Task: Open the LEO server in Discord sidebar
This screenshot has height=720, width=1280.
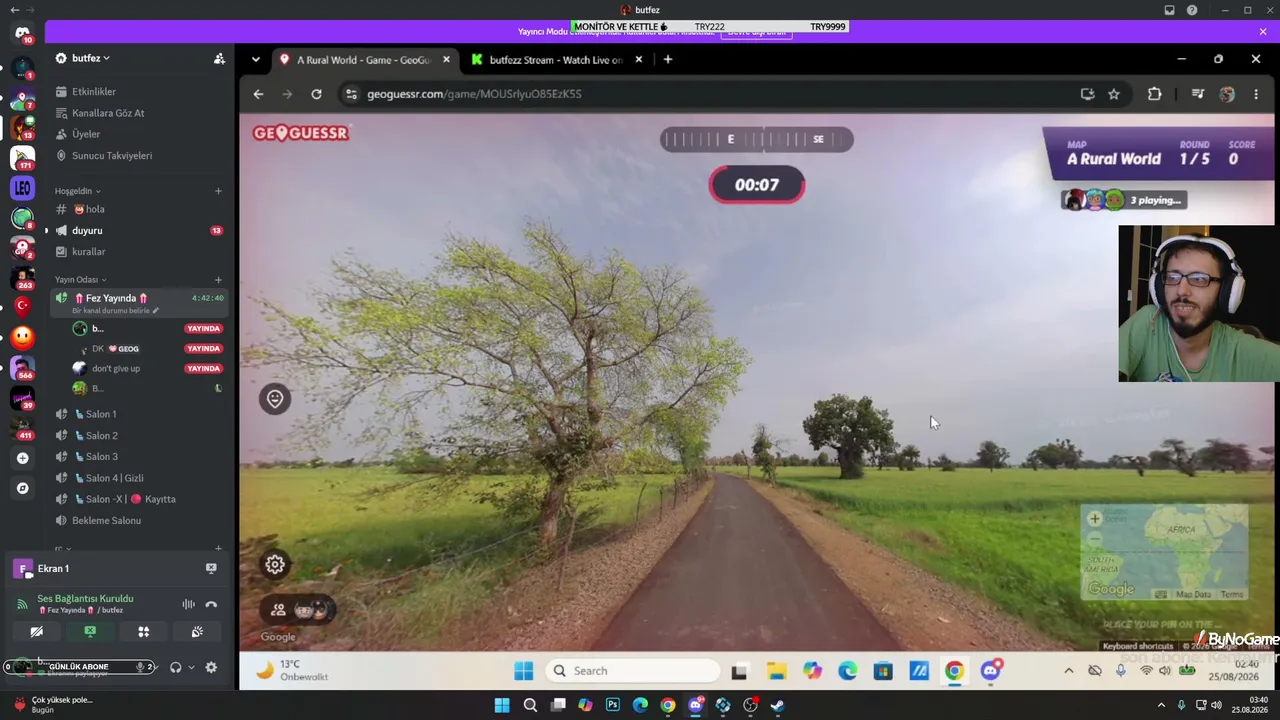Action: (x=22, y=188)
